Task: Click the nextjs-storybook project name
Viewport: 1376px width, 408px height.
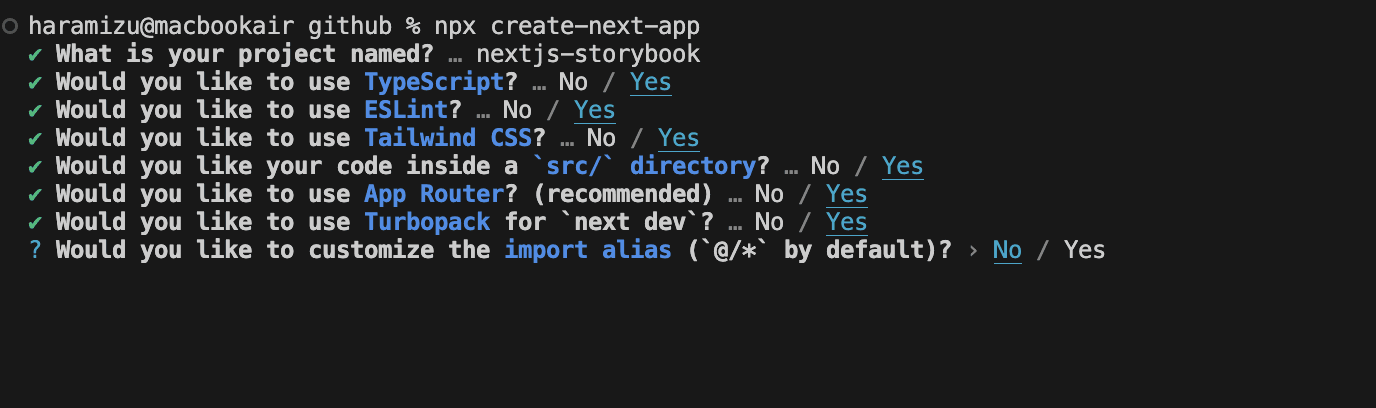Action: point(588,54)
